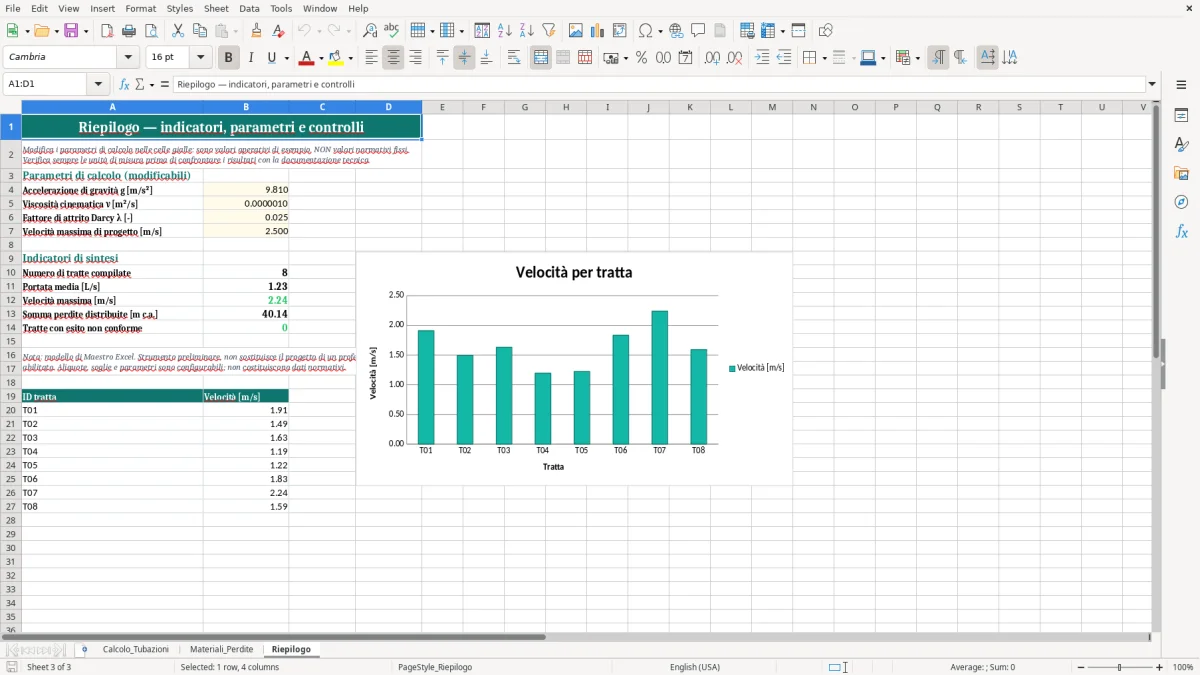This screenshot has height=675, width=1200.
Task: Enable align left
Action: 371,58
